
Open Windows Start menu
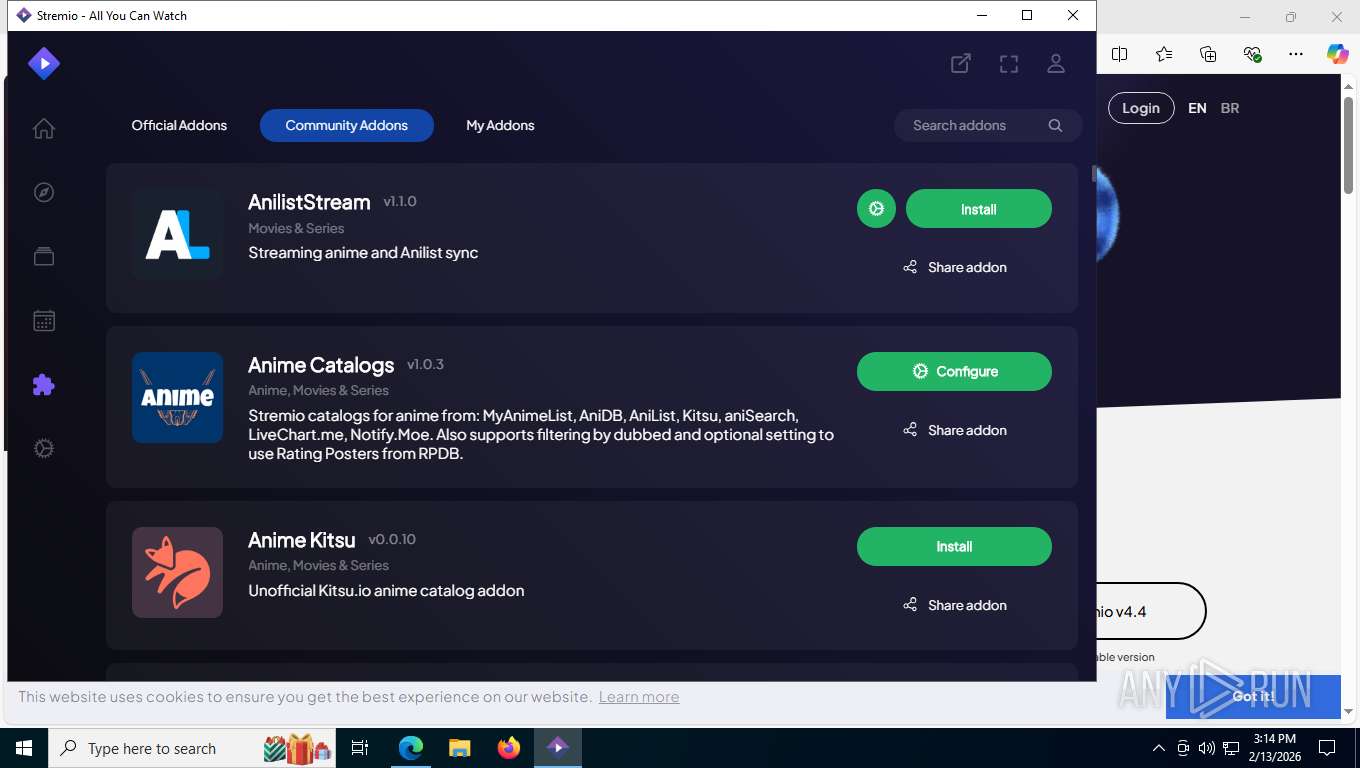click(x=24, y=748)
